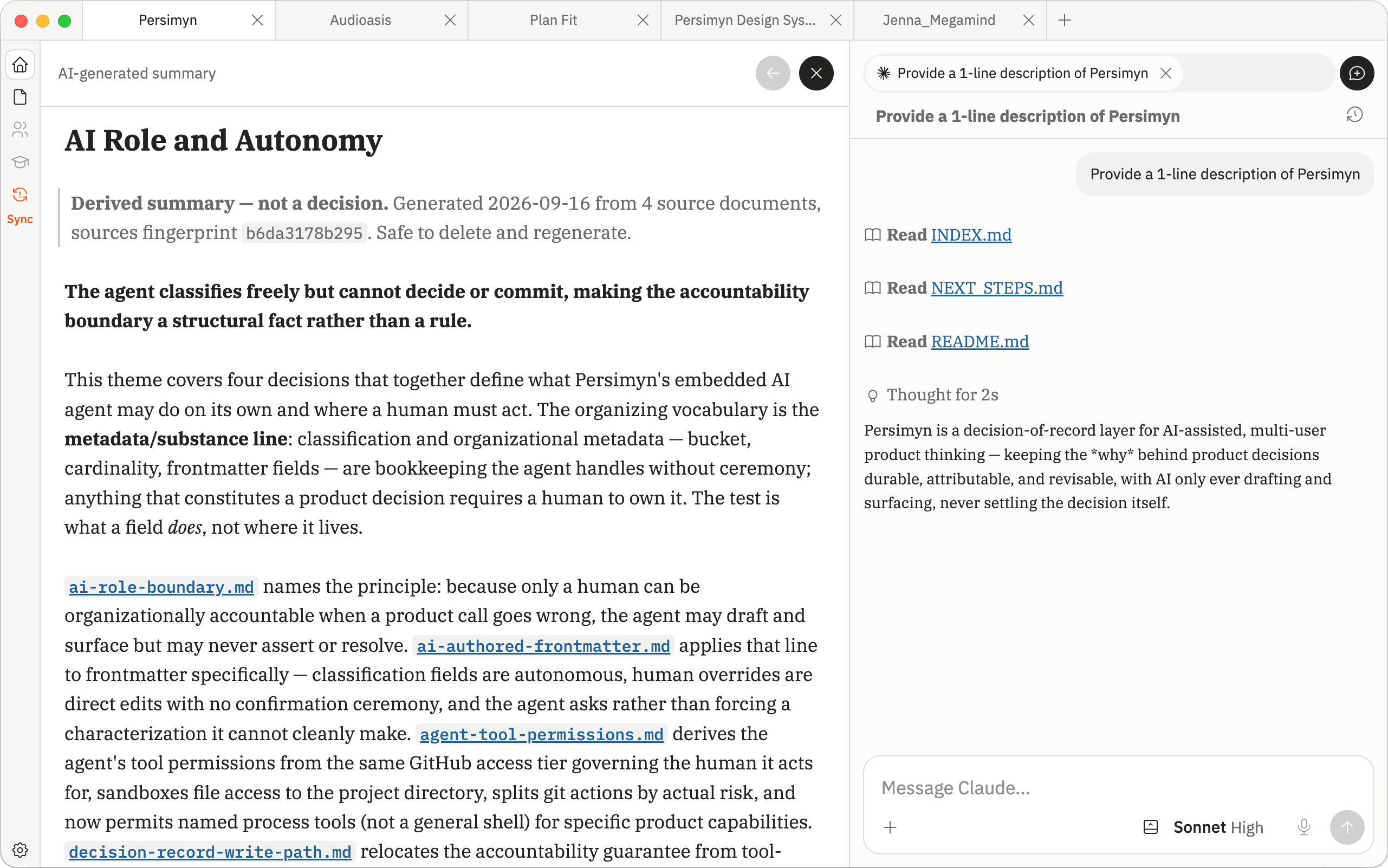The image size is (1388, 868).
Task: Open the INDEX.md link
Action: (971, 235)
